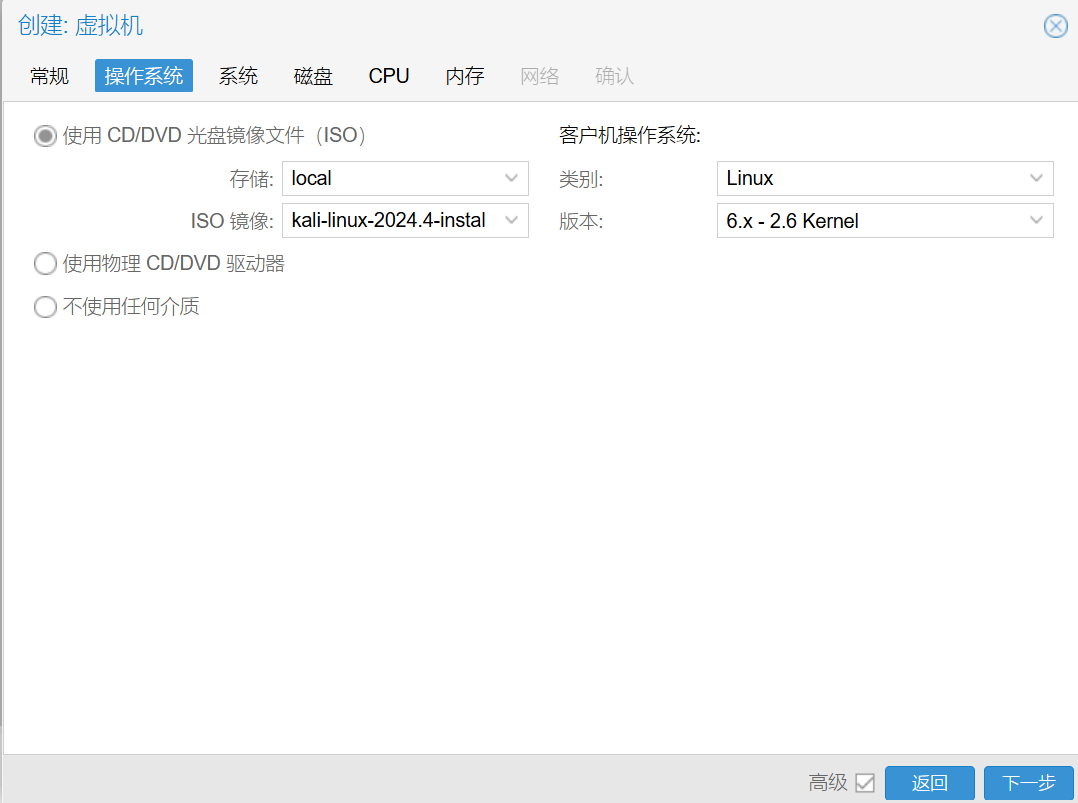Open the 类别 Linux dropdown arrow
The height and width of the screenshot is (803, 1078).
click(1036, 178)
